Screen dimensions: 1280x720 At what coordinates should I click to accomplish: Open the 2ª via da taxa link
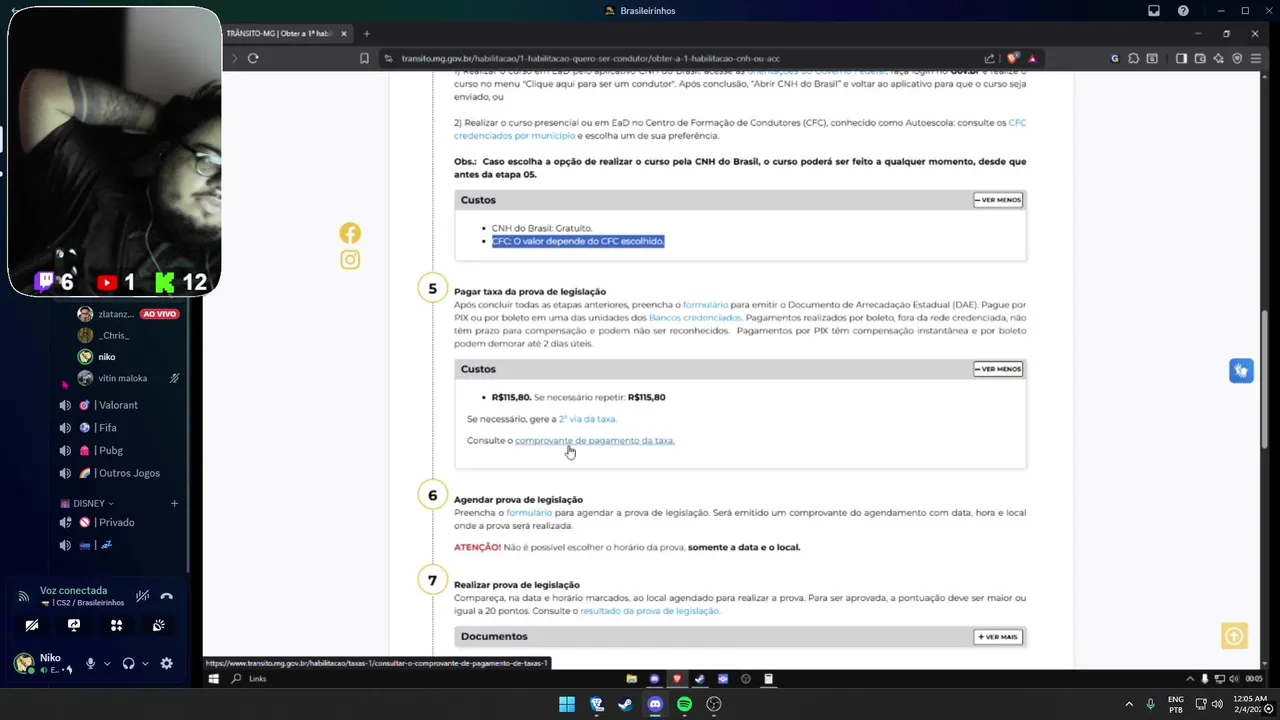coord(588,419)
